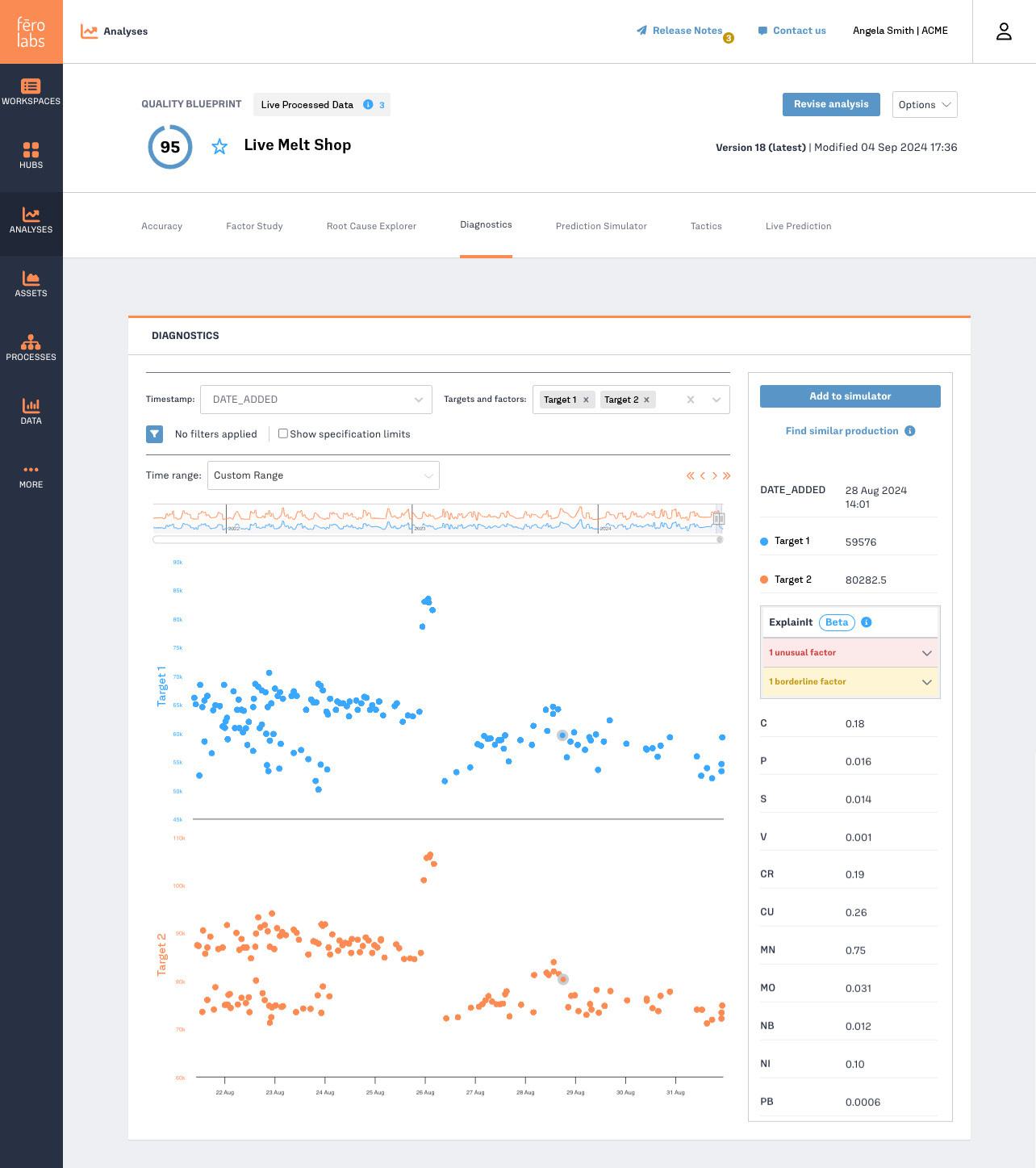
Task: Click the blue filter funnel icon
Action: point(154,434)
